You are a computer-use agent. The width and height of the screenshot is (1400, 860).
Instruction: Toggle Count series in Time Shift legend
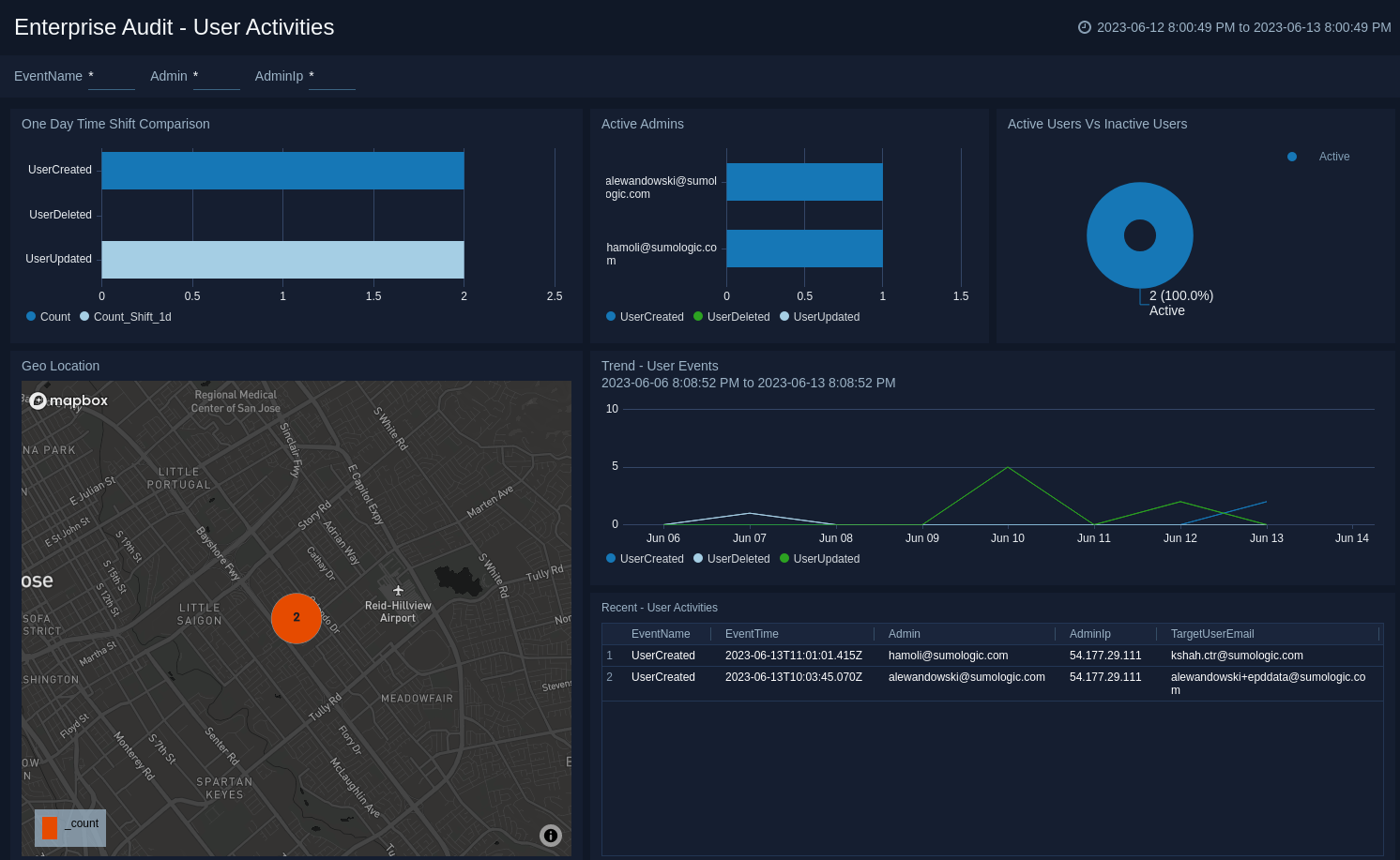(x=49, y=317)
